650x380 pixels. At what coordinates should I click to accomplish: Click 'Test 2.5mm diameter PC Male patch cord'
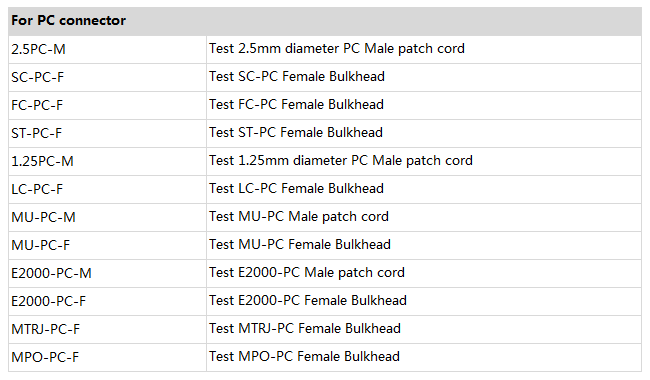[x=337, y=48]
